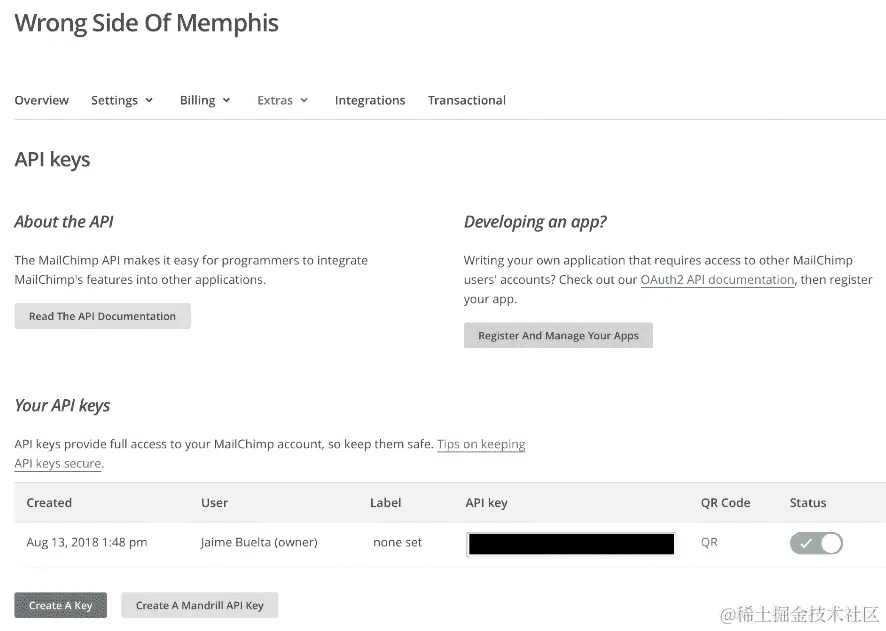This screenshot has width=886, height=631.
Task: Open the Extras dropdown menu
Action: point(283,101)
